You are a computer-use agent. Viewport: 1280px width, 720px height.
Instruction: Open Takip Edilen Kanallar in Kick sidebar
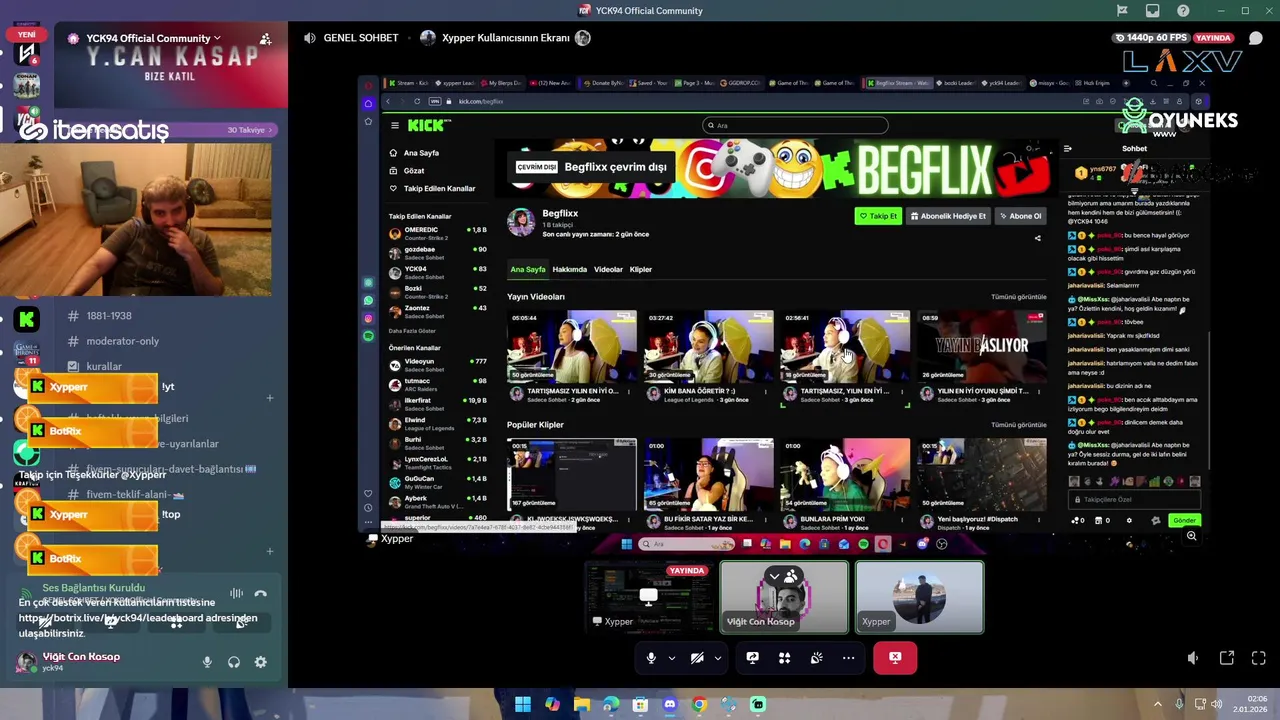point(439,189)
